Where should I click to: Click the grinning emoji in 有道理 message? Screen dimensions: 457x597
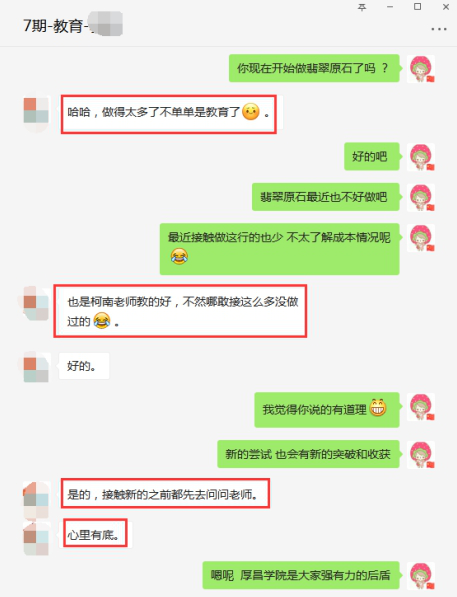click(x=378, y=408)
